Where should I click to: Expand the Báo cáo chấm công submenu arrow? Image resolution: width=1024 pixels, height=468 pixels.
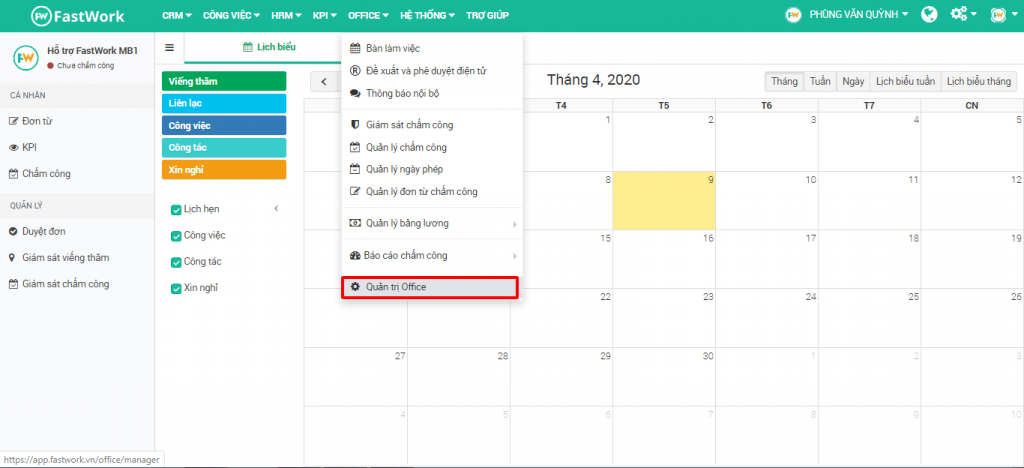point(515,256)
